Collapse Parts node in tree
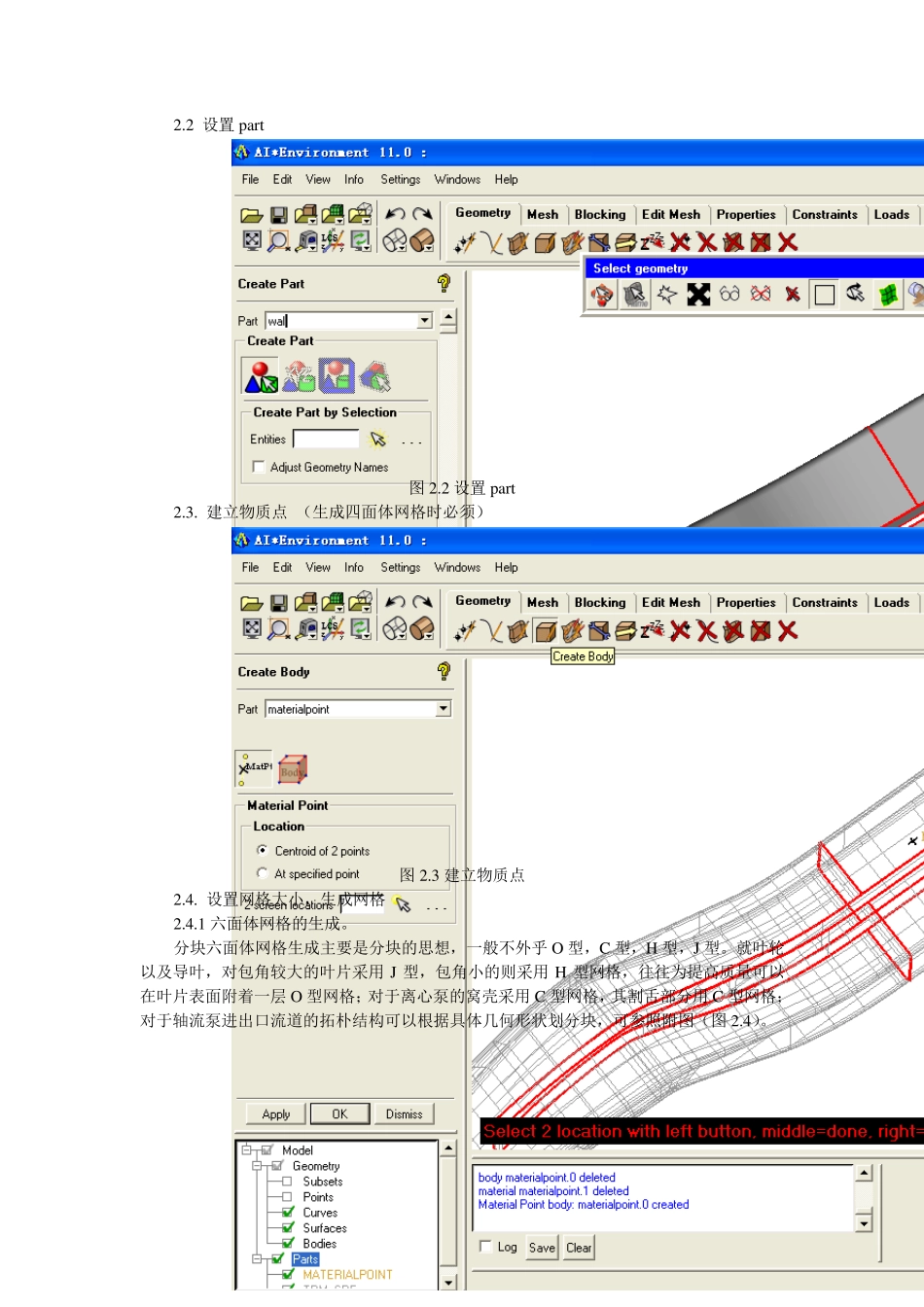The width and height of the screenshot is (924, 1307). pos(257,1258)
